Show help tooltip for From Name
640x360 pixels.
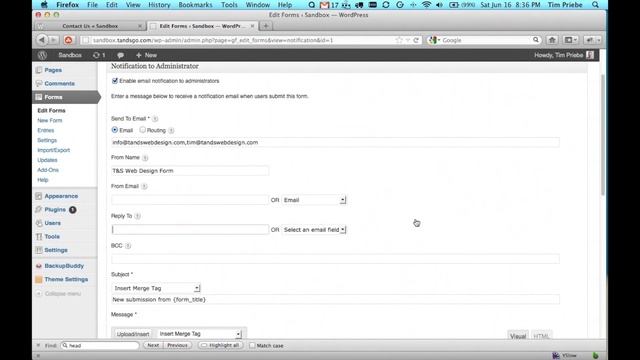coord(145,158)
